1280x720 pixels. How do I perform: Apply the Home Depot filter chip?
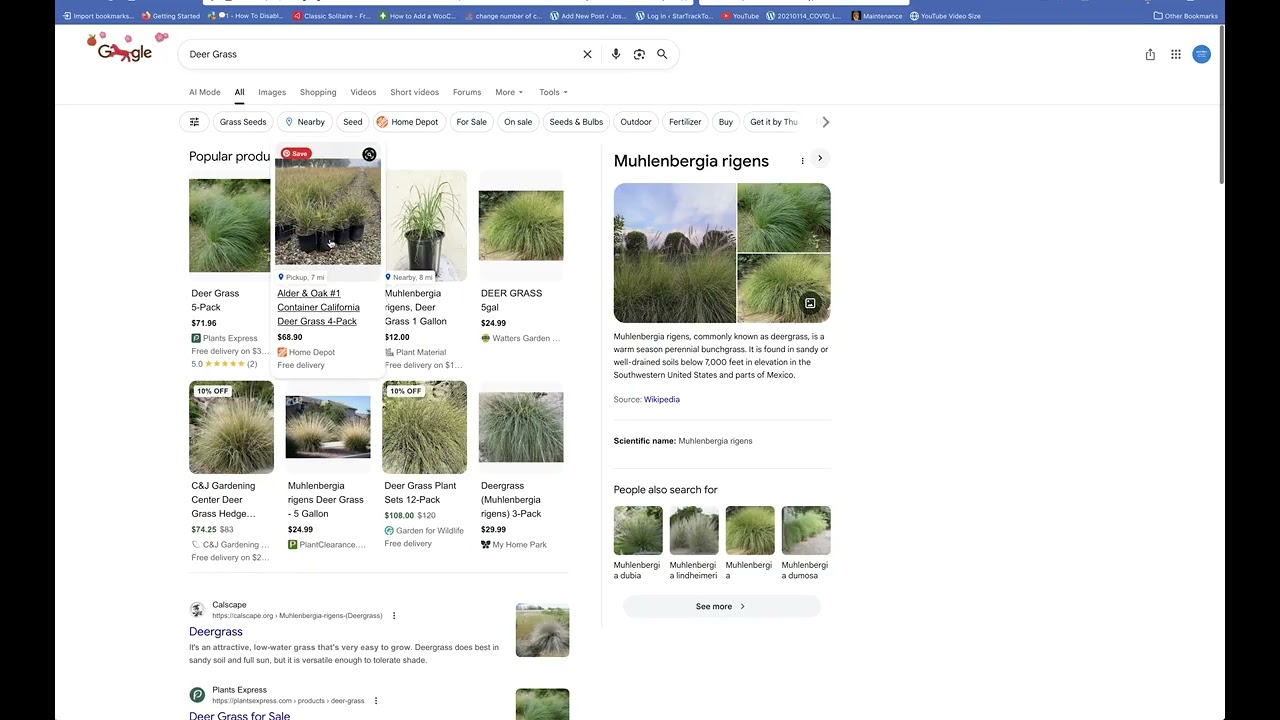pos(407,122)
